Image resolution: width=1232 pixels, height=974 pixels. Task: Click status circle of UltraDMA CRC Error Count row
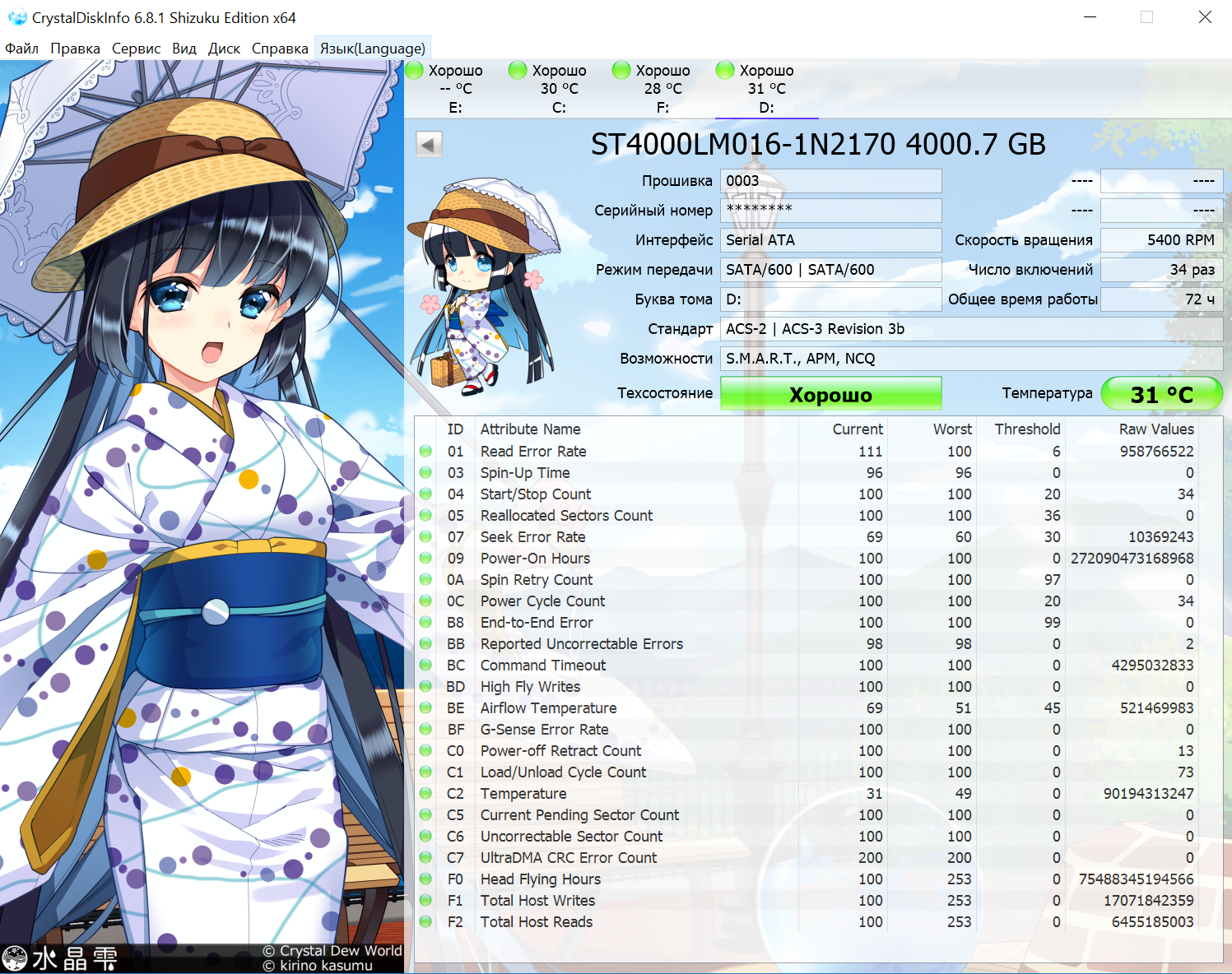coord(425,857)
